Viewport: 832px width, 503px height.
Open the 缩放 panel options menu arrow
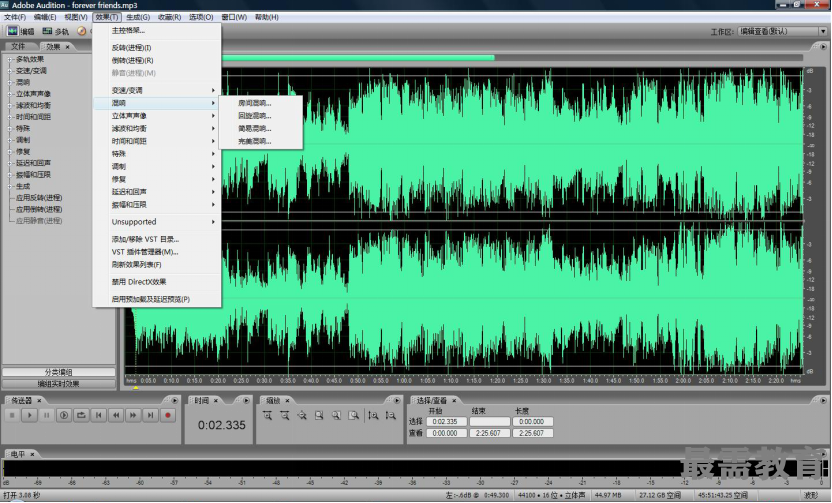[397, 401]
